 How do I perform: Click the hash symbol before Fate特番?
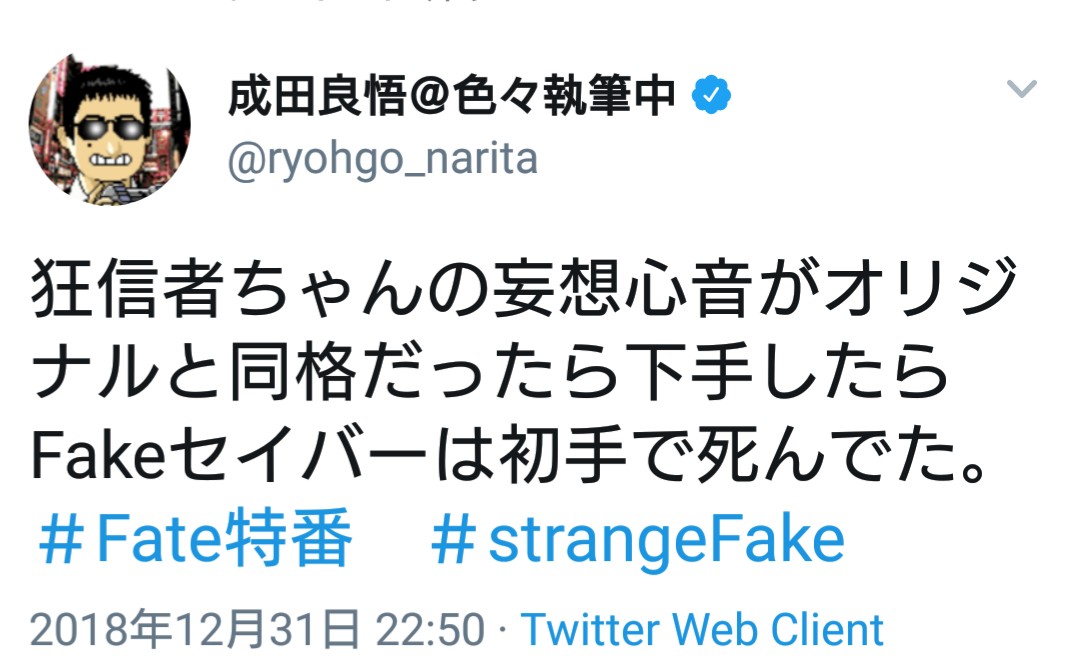[60, 540]
